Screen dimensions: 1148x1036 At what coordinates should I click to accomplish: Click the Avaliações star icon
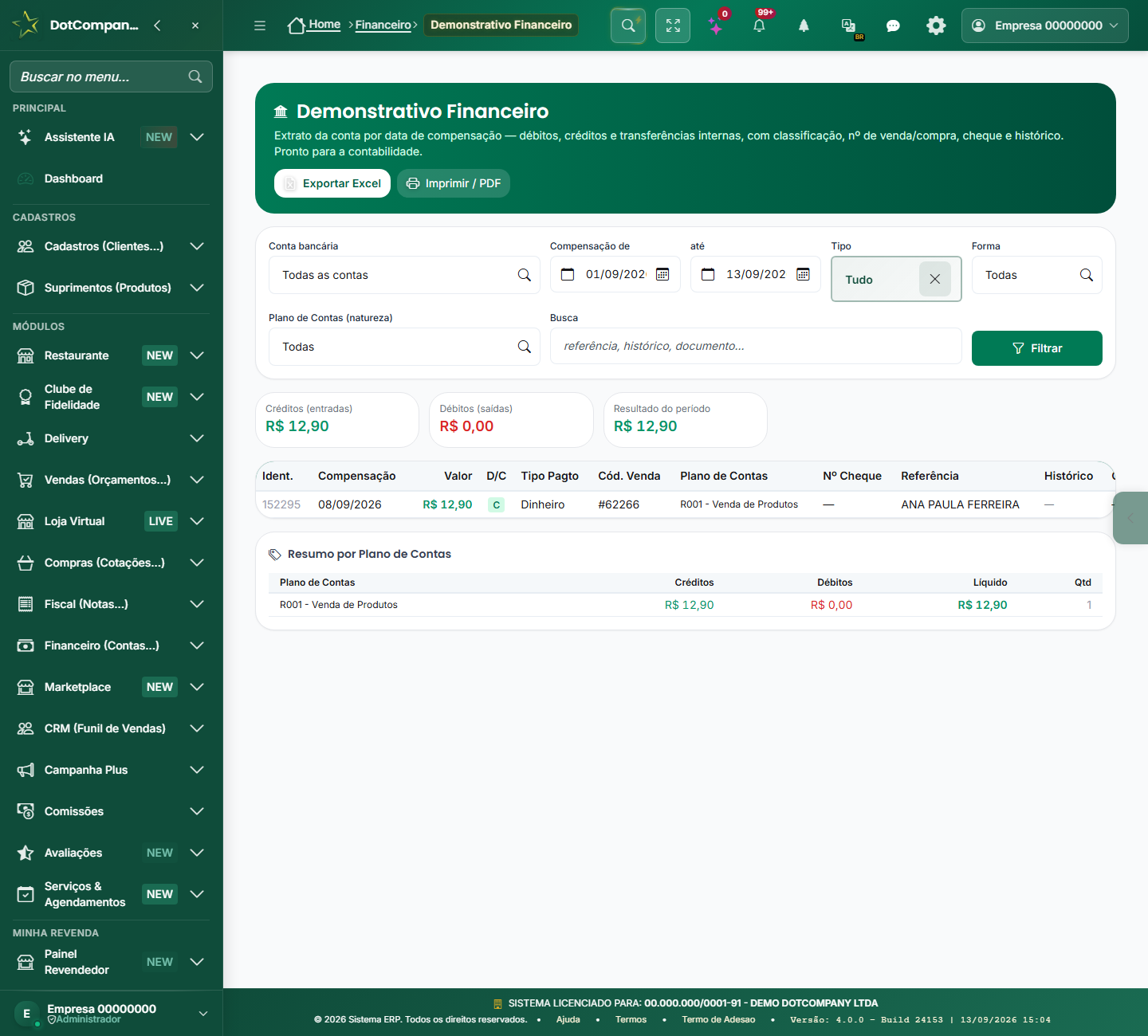click(26, 853)
